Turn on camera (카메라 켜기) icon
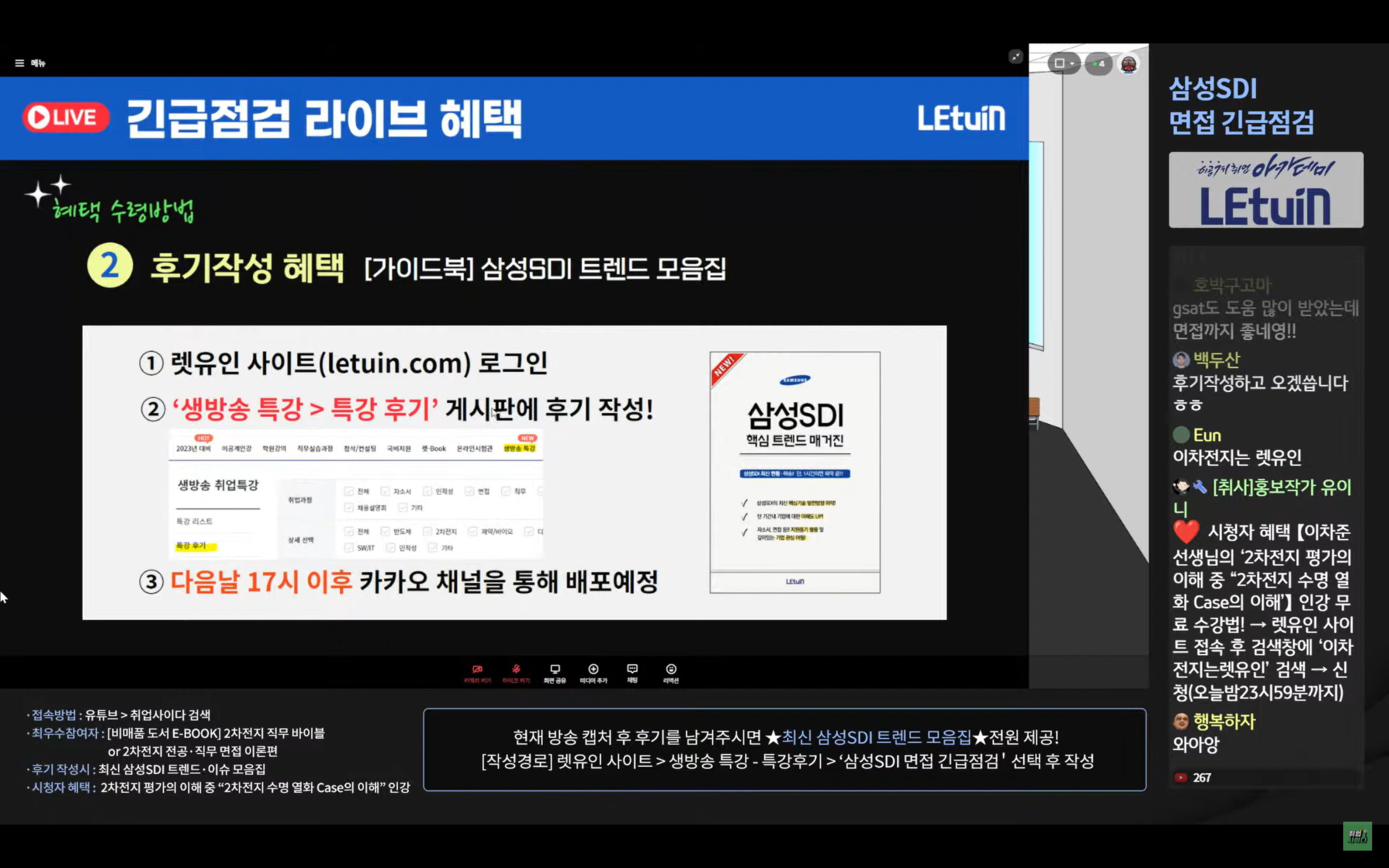Screen dimensions: 1389x868 (477, 670)
